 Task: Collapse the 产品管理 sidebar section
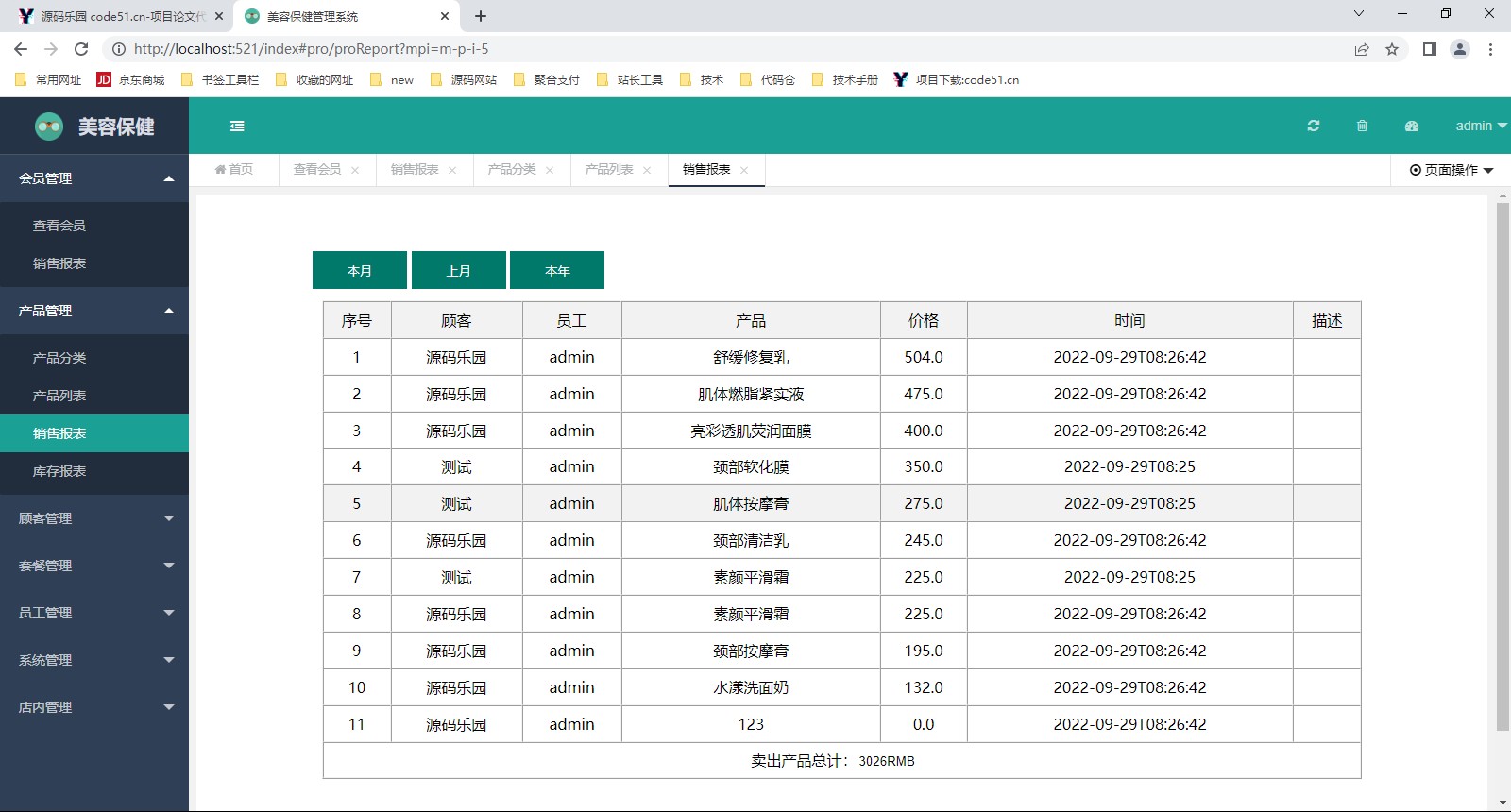coord(94,311)
